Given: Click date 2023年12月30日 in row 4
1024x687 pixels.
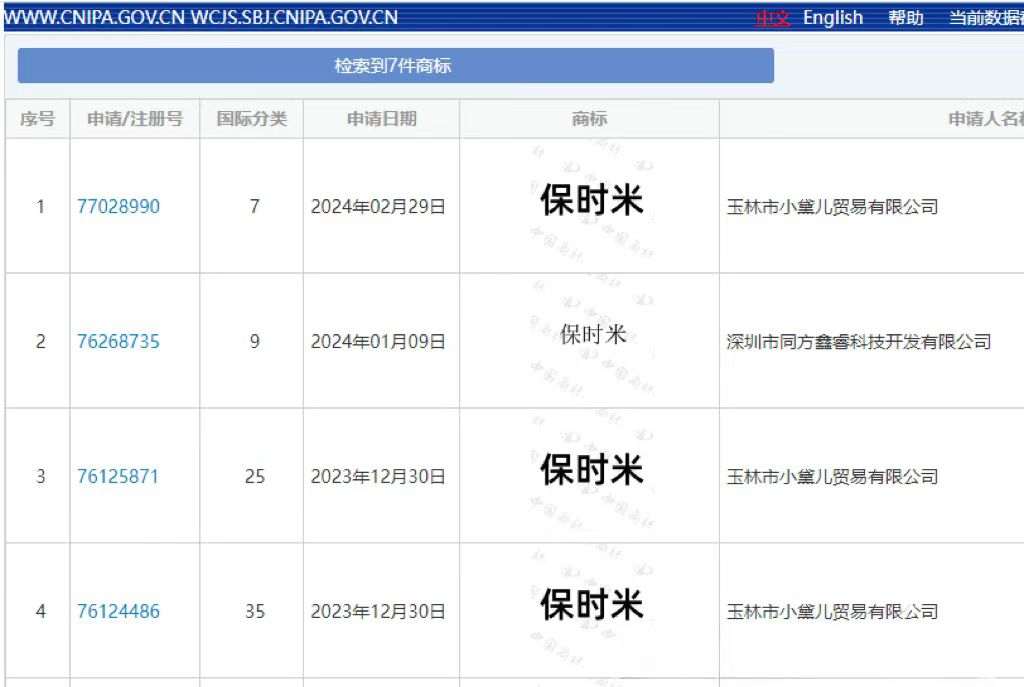Looking at the screenshot, I should [x=378, y=611].
